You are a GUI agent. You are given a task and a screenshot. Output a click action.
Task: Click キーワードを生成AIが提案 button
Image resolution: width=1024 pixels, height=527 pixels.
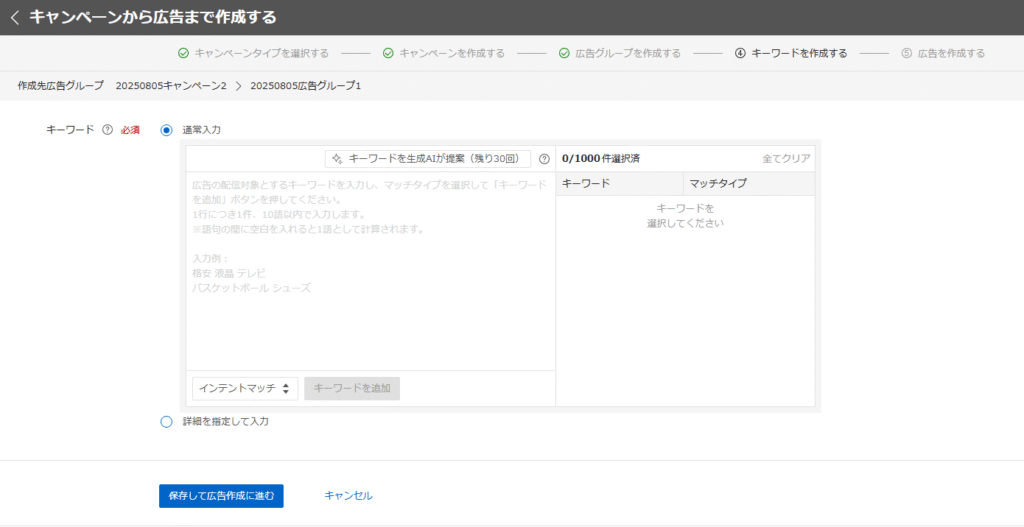click(428, 159)
